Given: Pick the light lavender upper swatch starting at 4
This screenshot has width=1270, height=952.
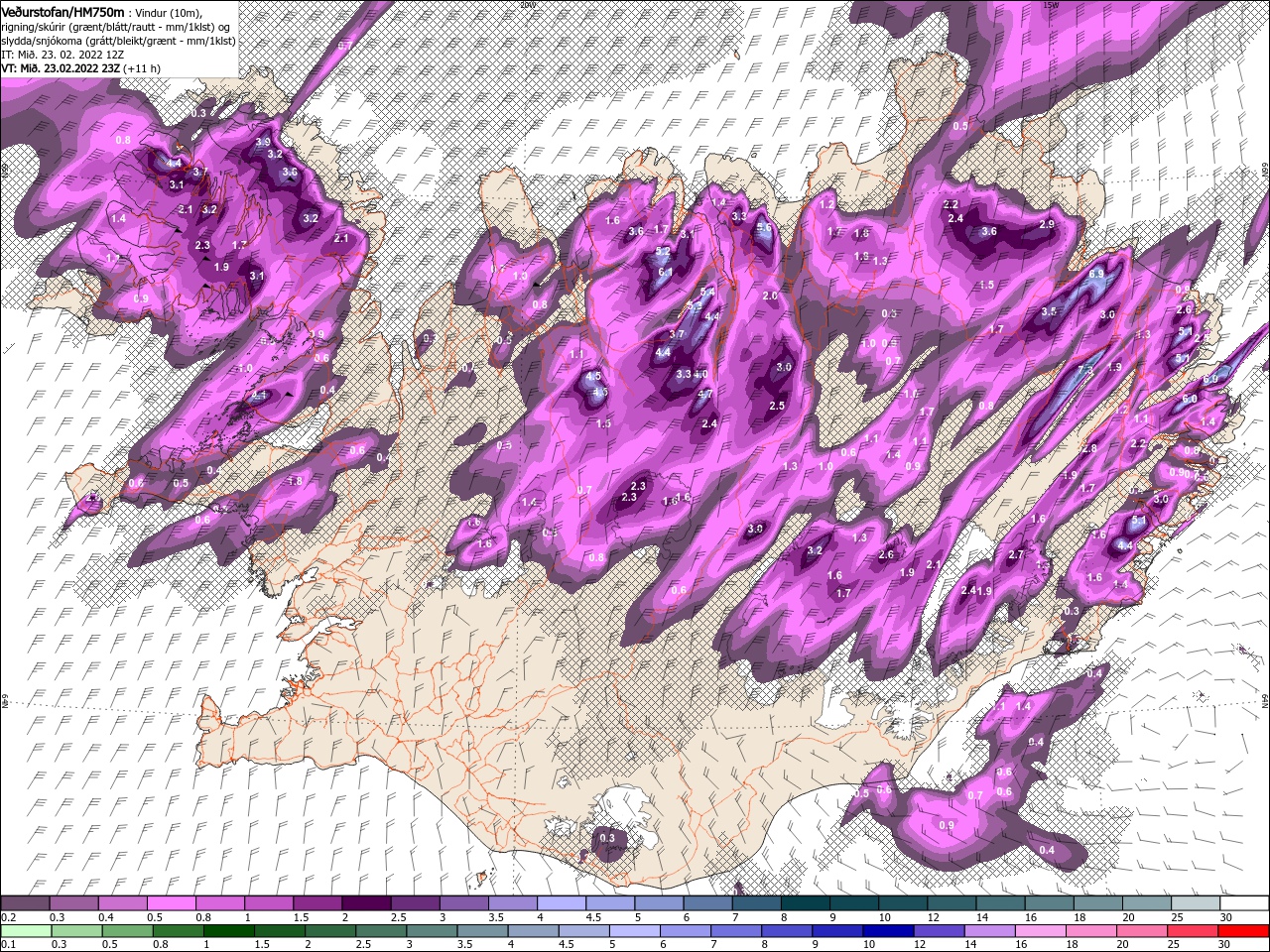Looking at the screenshot, I should [x=562, y=903].
